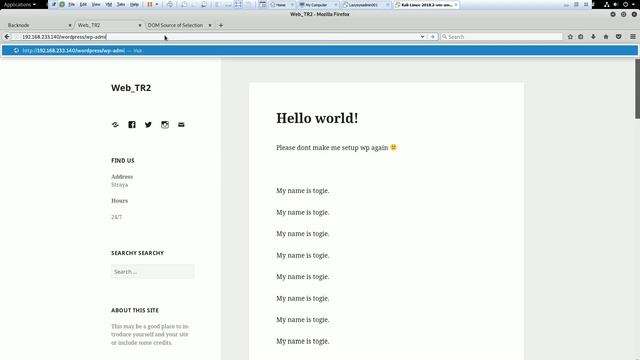This screenshot has width=640, height=360.
Task: Switch to the Web_TR2 tab
Action: tap(109, 25)
